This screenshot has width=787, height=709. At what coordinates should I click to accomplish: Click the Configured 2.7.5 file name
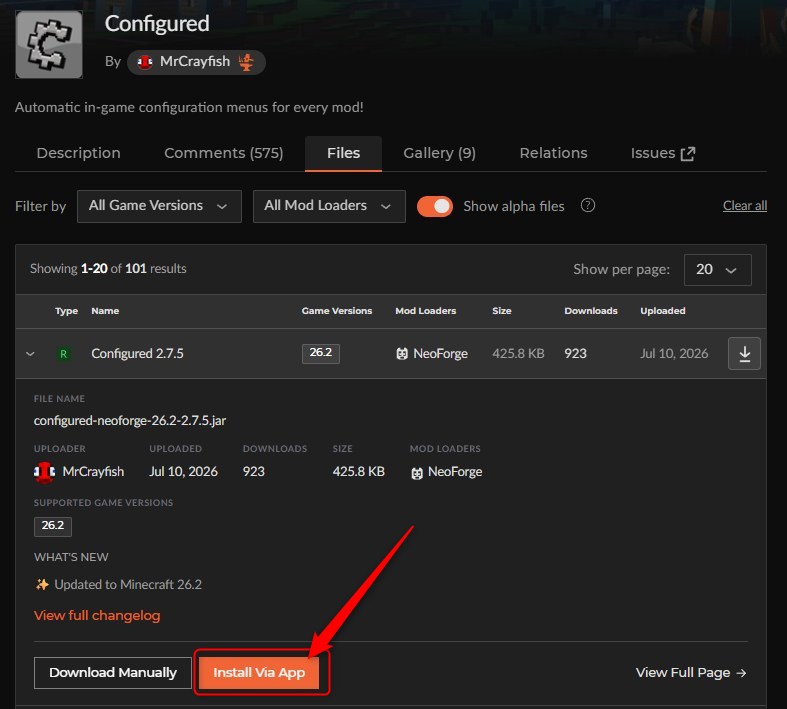click(x=137, y=354)
